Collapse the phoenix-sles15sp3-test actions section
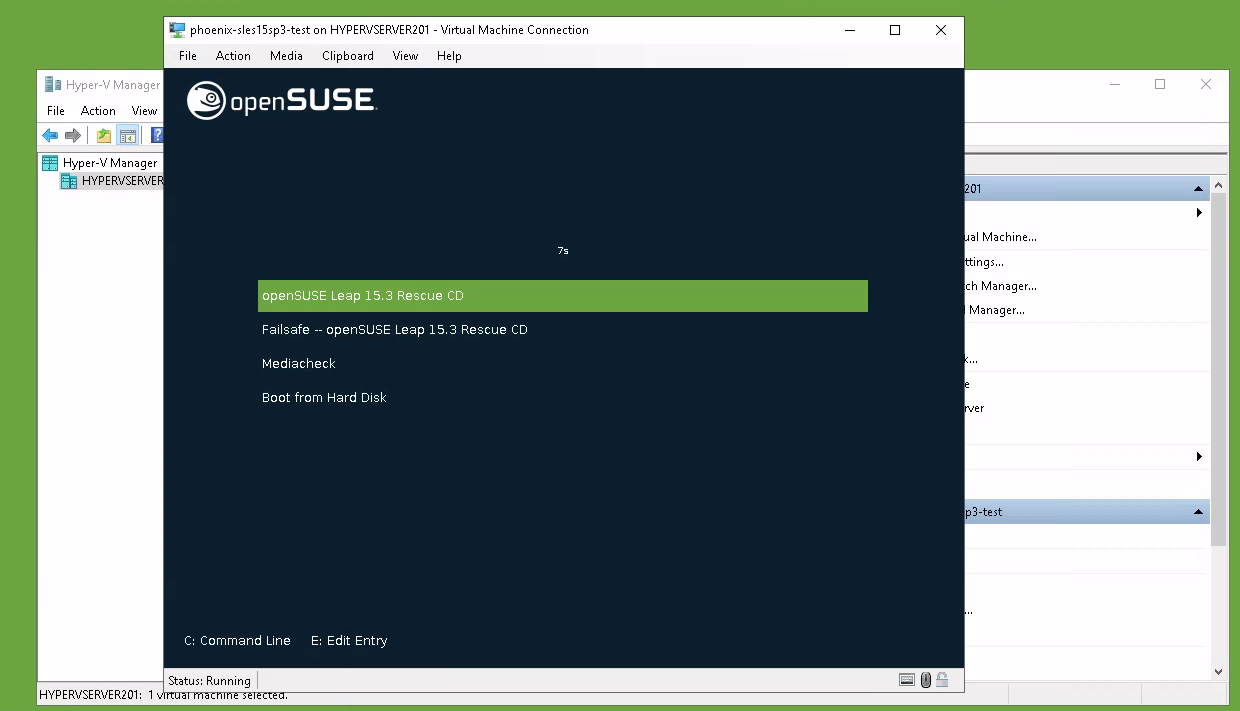Screen dimensions: 1240x711 1198,511
